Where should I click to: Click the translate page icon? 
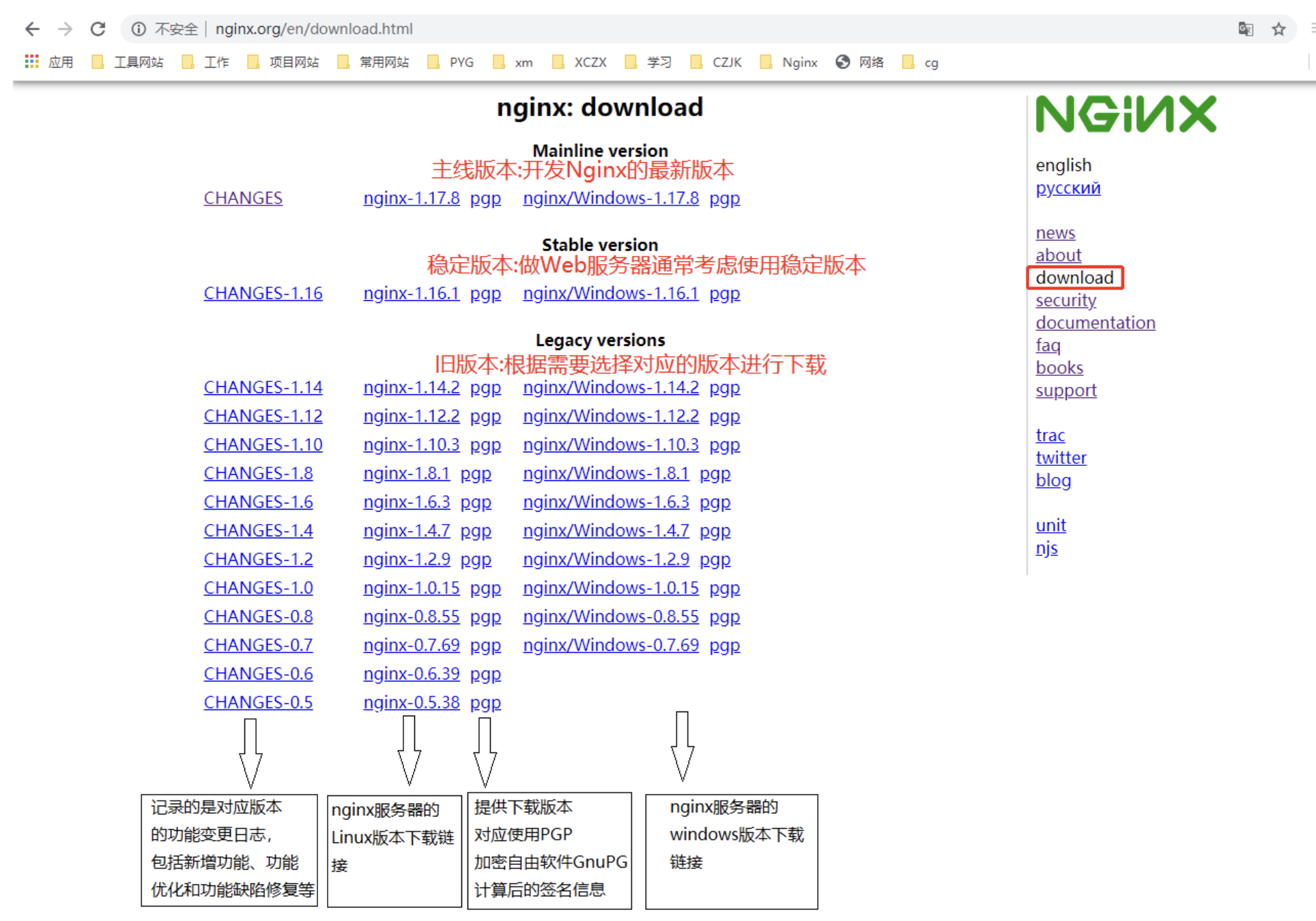point(1246,29)
